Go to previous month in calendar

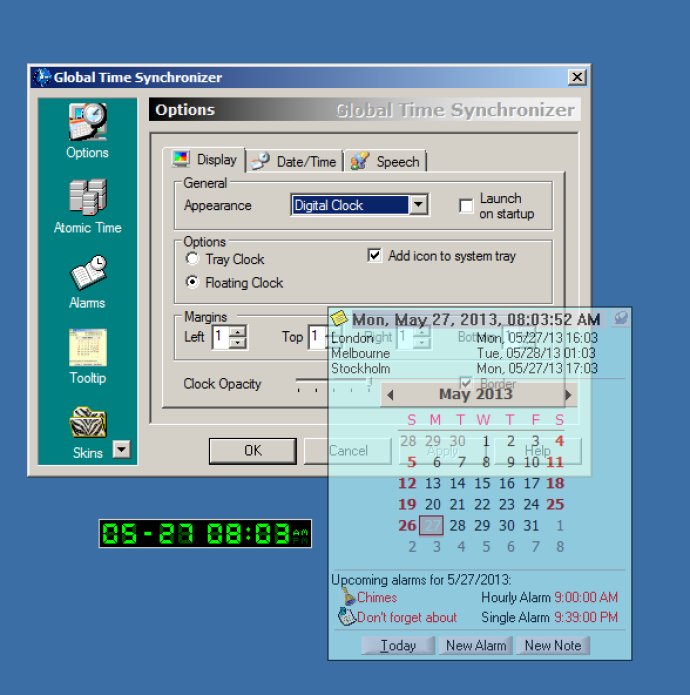390,394
